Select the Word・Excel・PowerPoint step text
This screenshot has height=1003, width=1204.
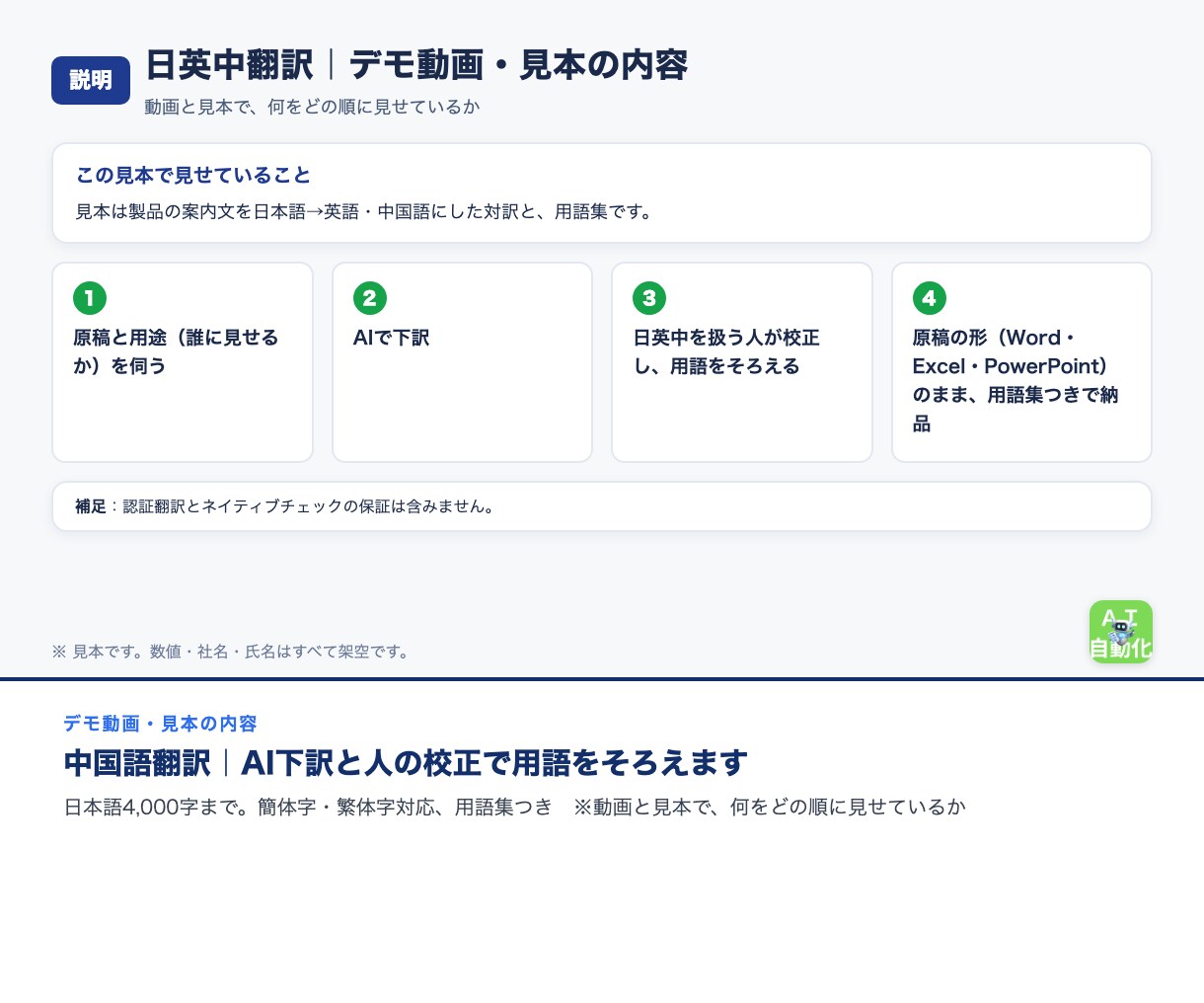pos(1016,380)
